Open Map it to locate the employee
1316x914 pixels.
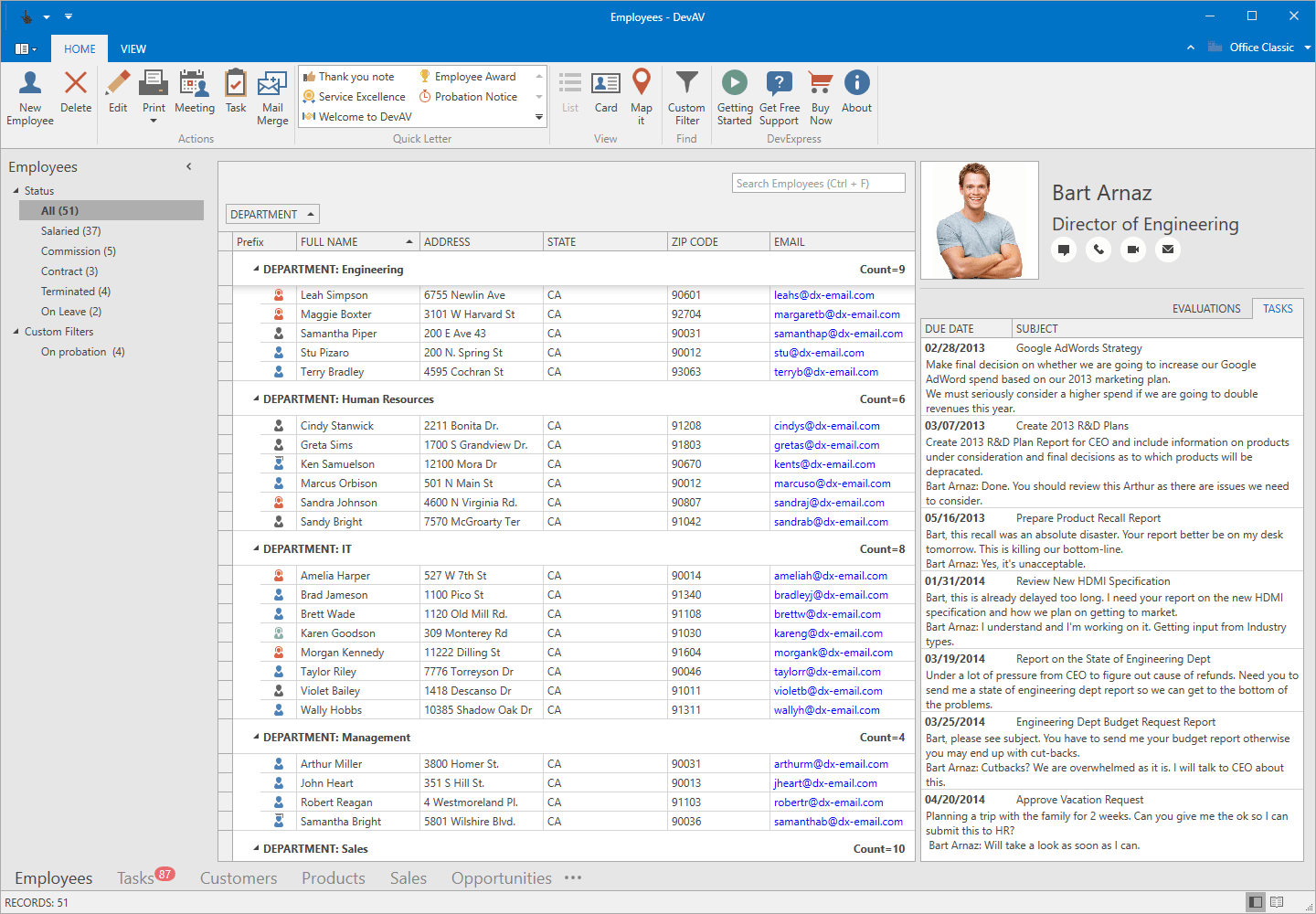point(642,96)
